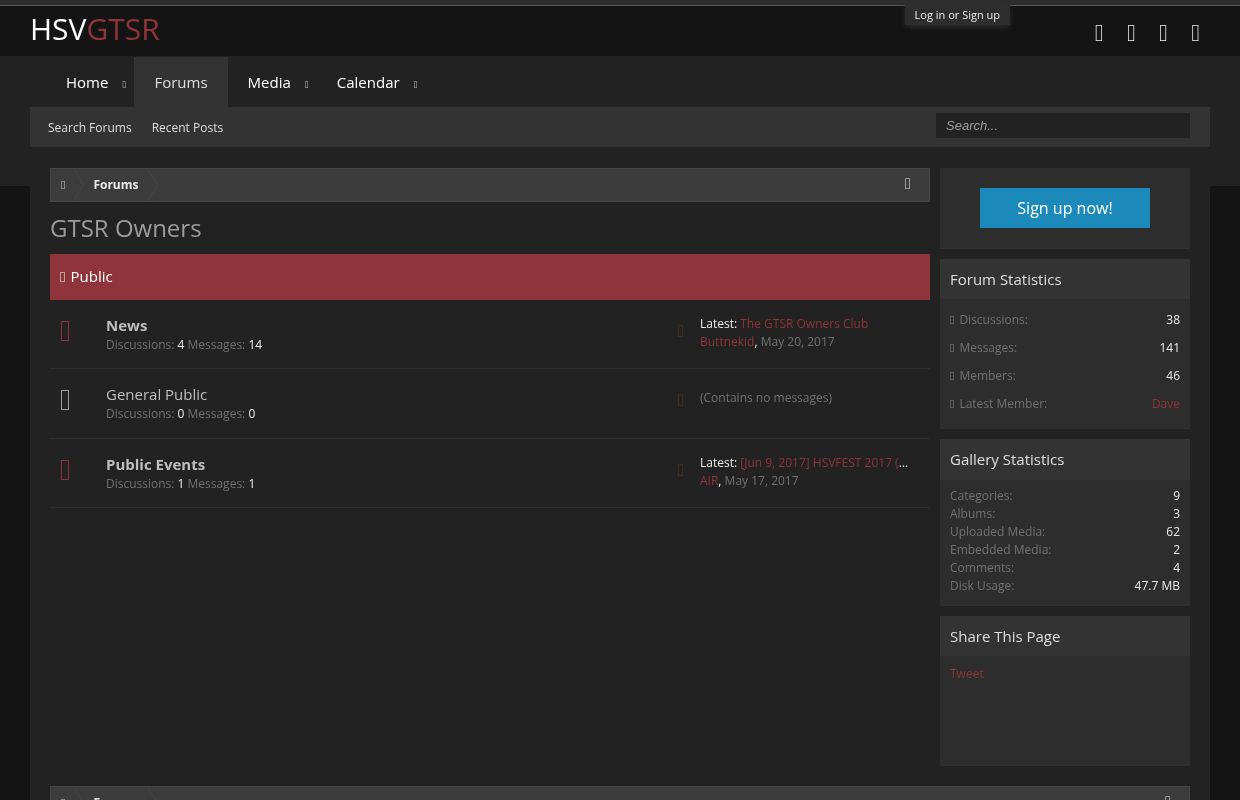Click the Tweet link
1240x800 pixels.
click(967, 673)
